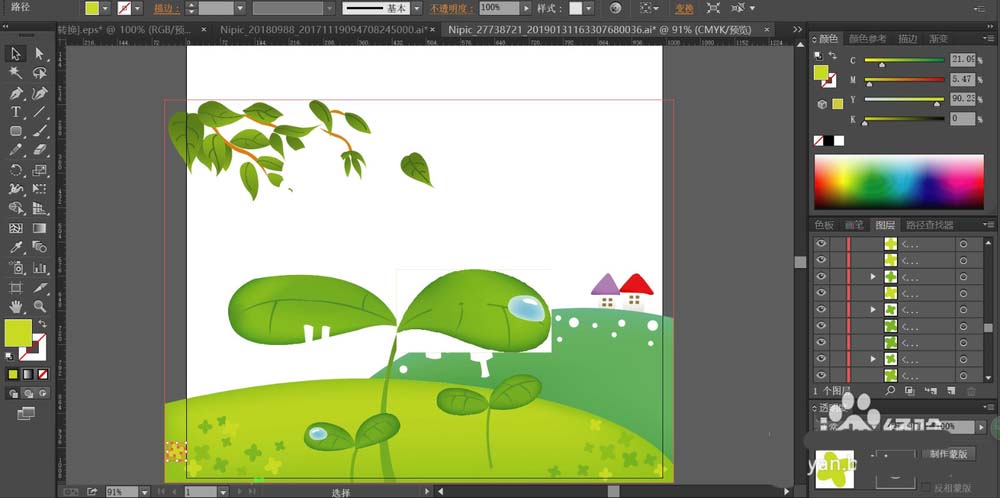Open the 路径查找器 pathfinder tab
This screenshot has width=1000, height=498.
930,225
